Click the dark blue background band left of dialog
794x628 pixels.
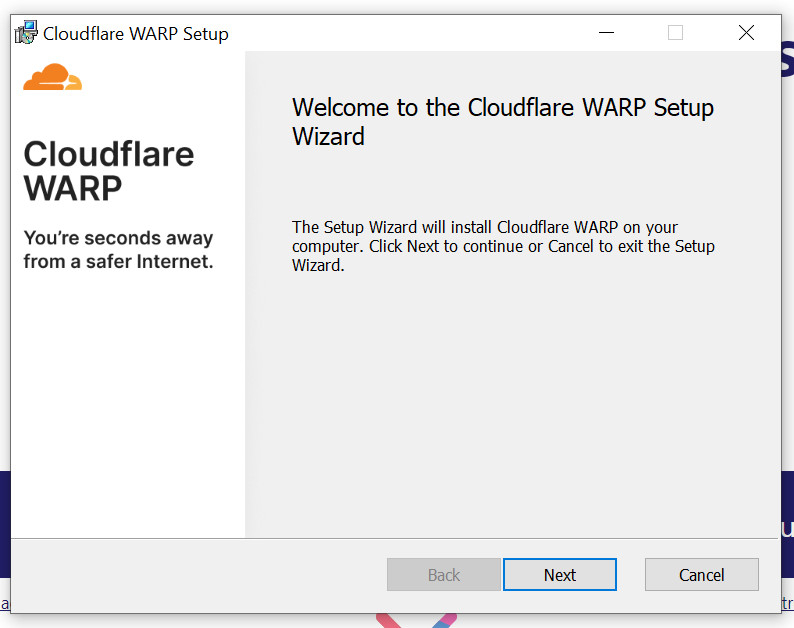[5, 520]
